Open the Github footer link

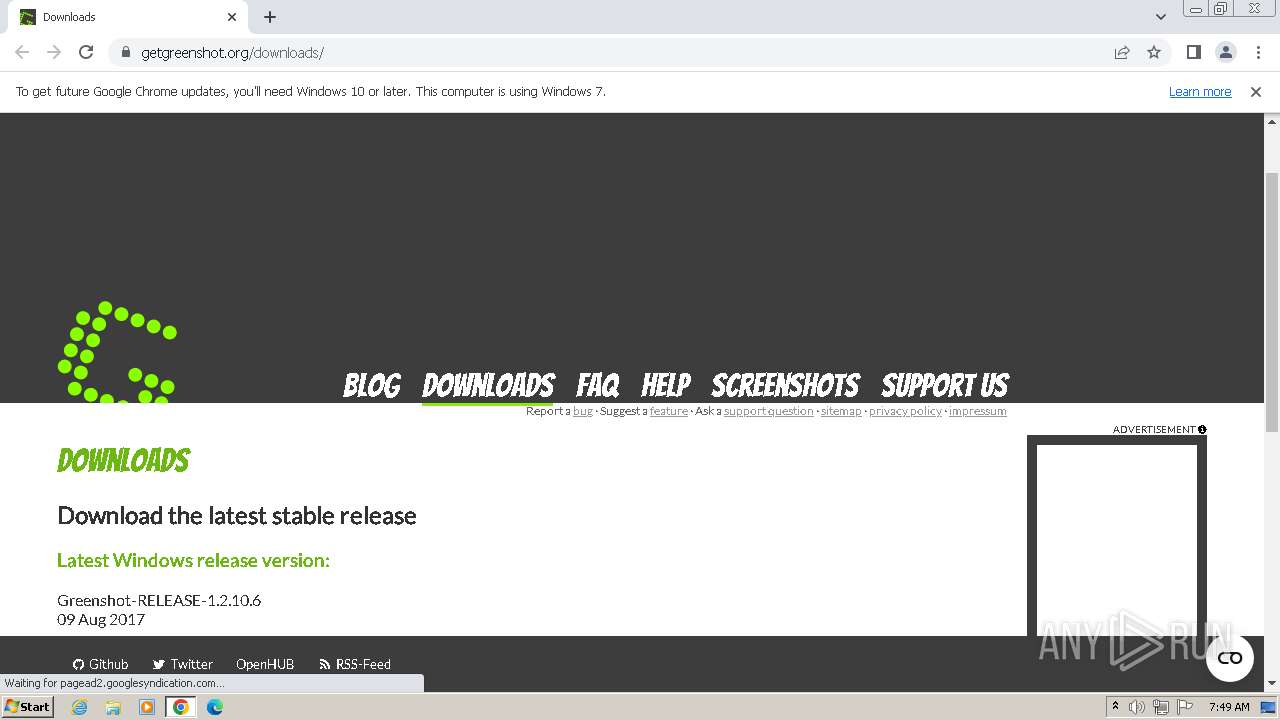point(101,664)
